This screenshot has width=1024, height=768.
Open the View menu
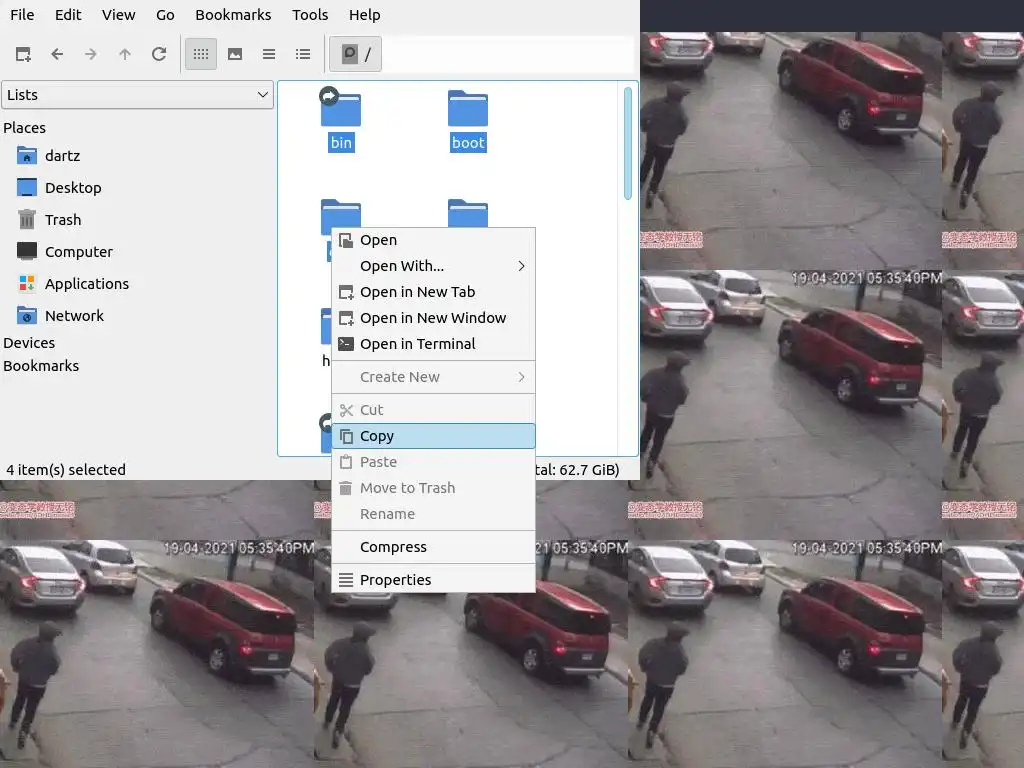click(x=118, y=14)
